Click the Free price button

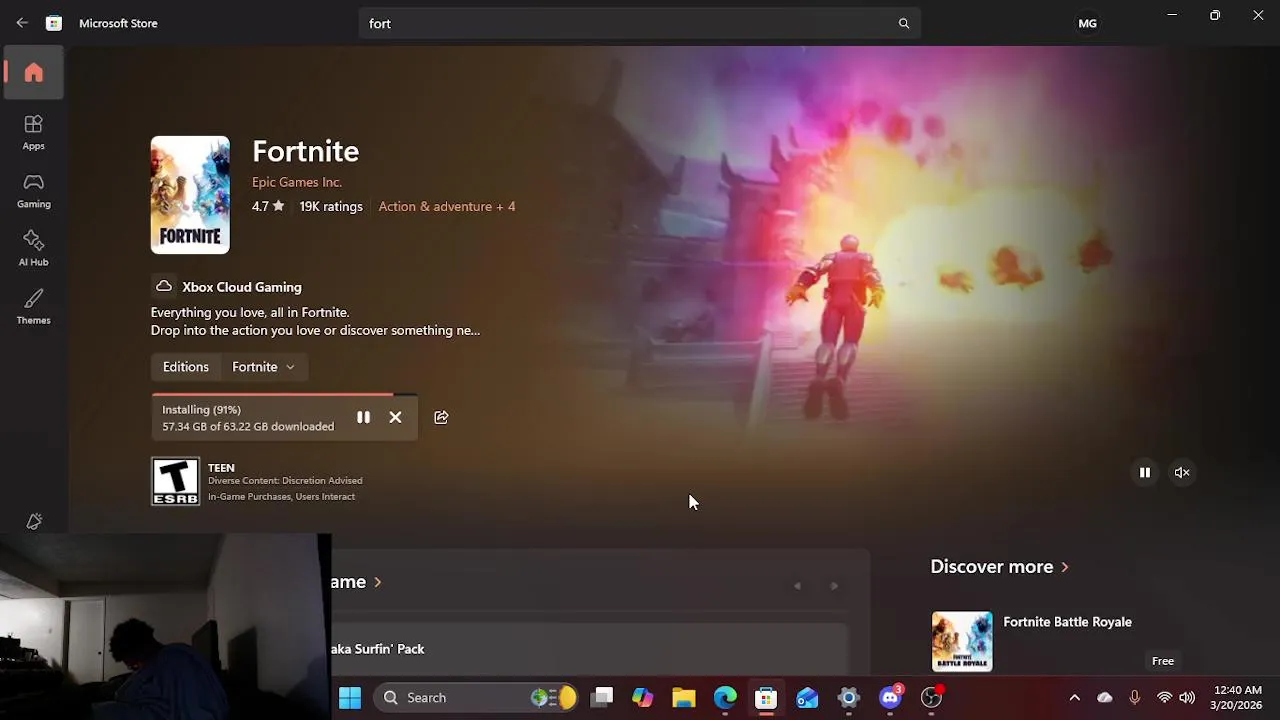coord(1163,661)
